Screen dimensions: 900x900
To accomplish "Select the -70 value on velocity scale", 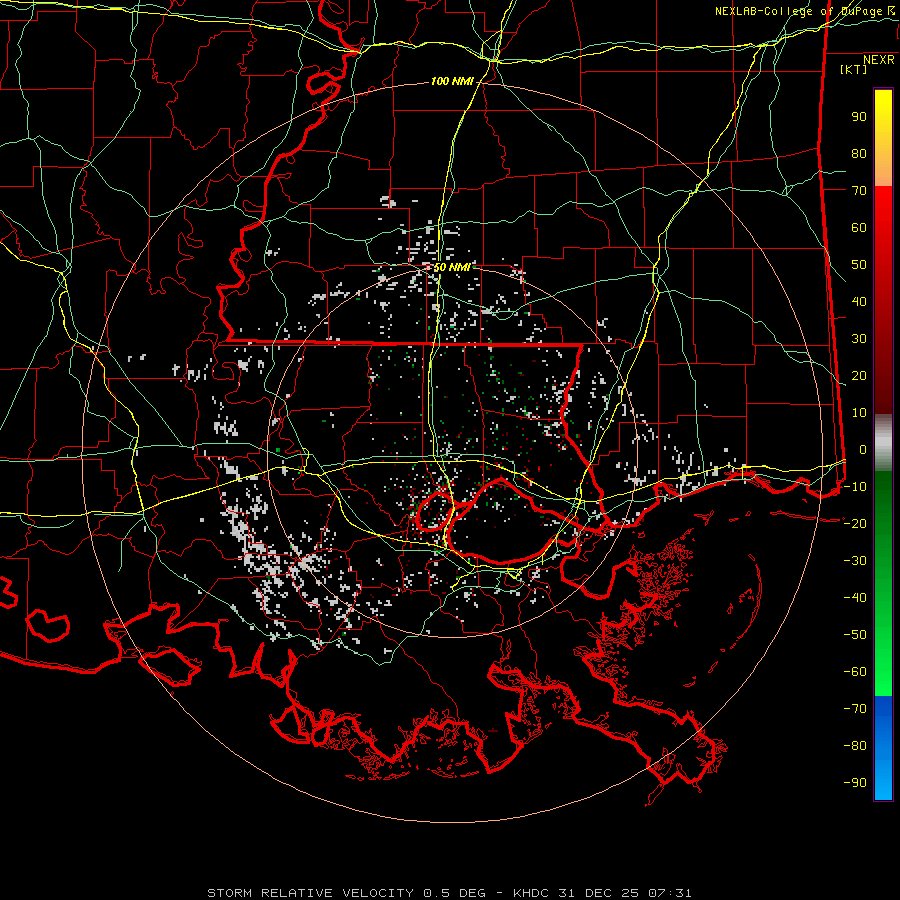I will [855, 708].
